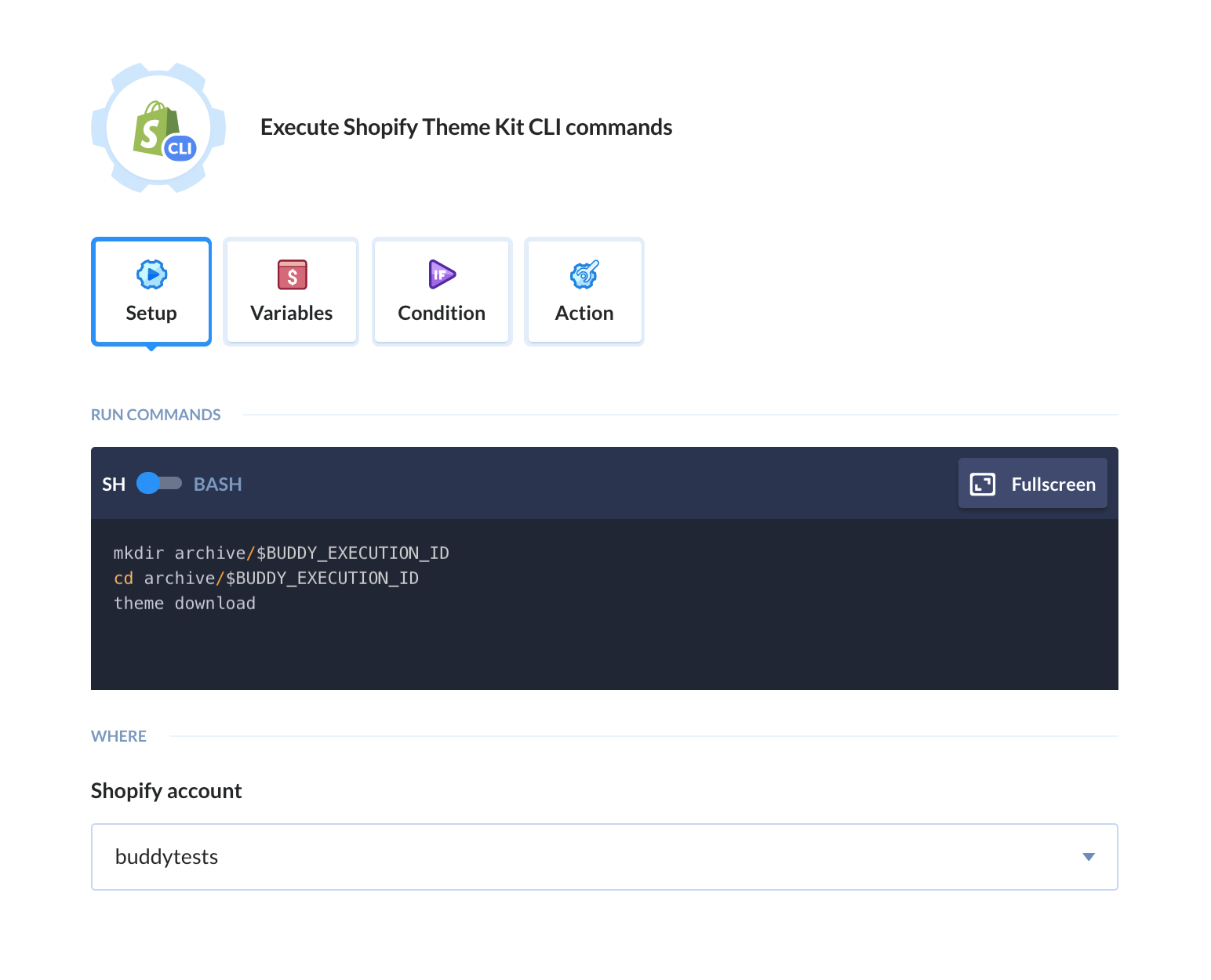Viewport: 1211px width, 980px height.
Task: Click the mkdir archive command line
Action: (x=281, y=553)
